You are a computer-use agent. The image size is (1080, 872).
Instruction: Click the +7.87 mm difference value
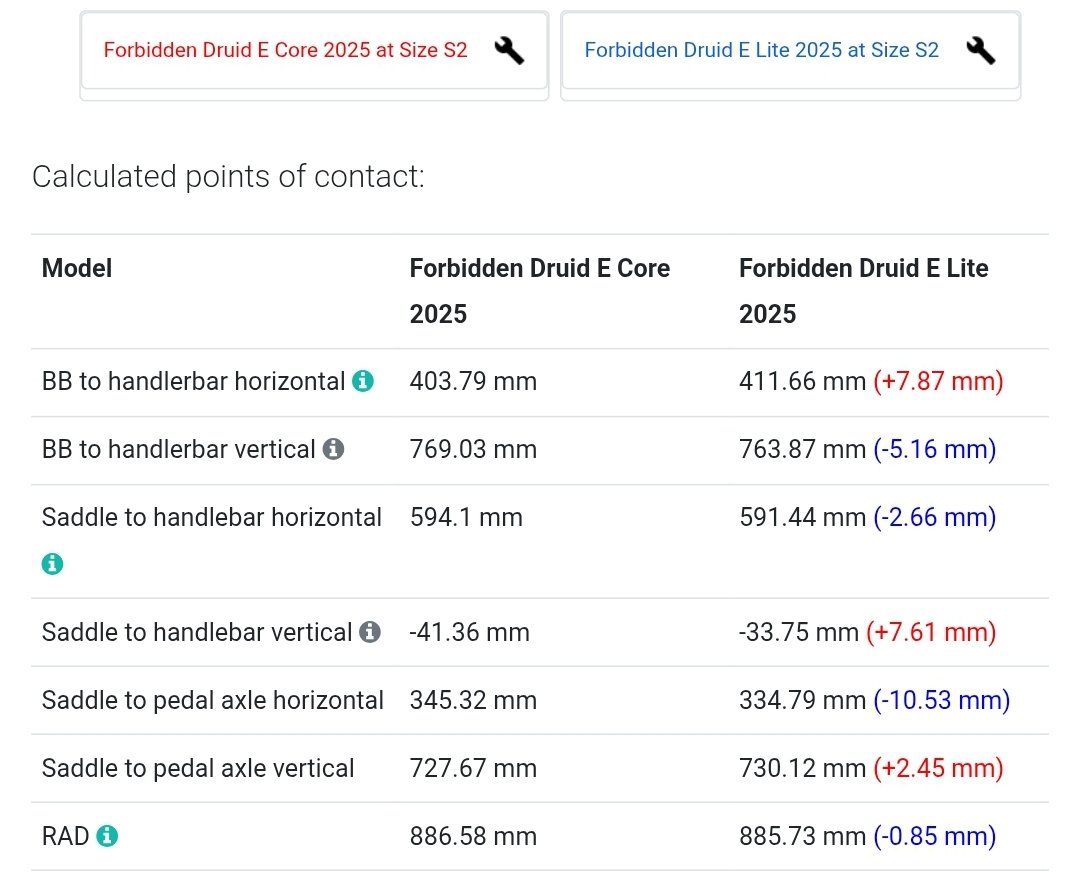(x=938, y=381)
